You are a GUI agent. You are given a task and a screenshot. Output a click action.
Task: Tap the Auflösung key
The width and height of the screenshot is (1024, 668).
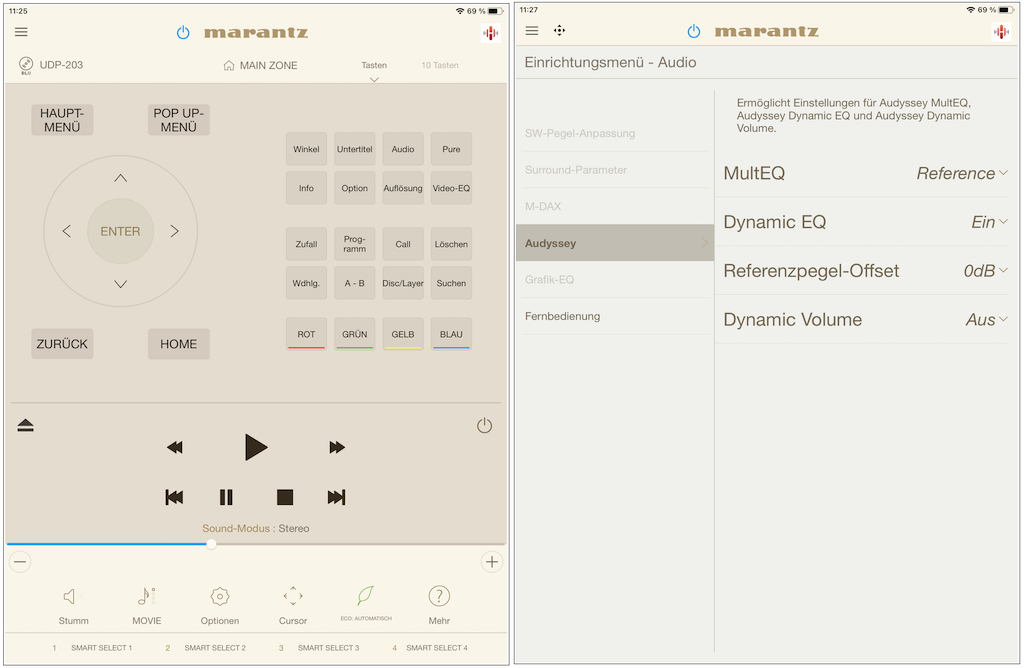[x=403, y=188]
